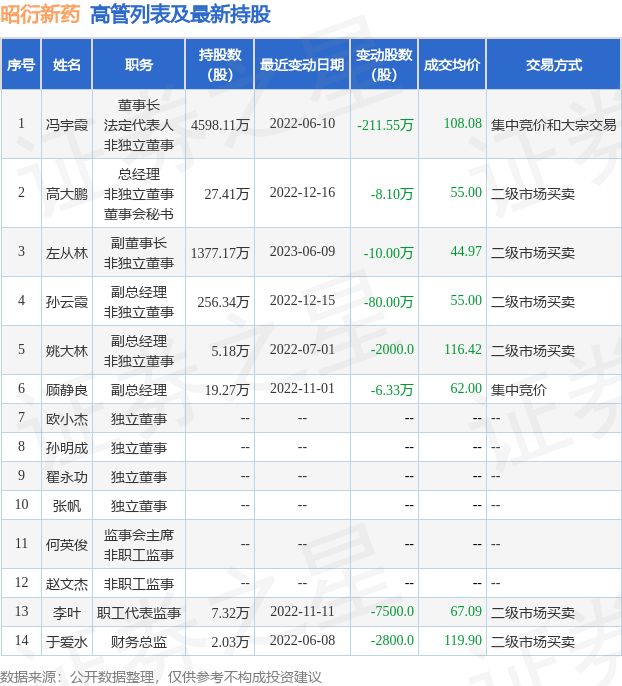622x686 pixels.
Task: Click the date 2023-06-09 cell
Action: click(x=302, y=253)
